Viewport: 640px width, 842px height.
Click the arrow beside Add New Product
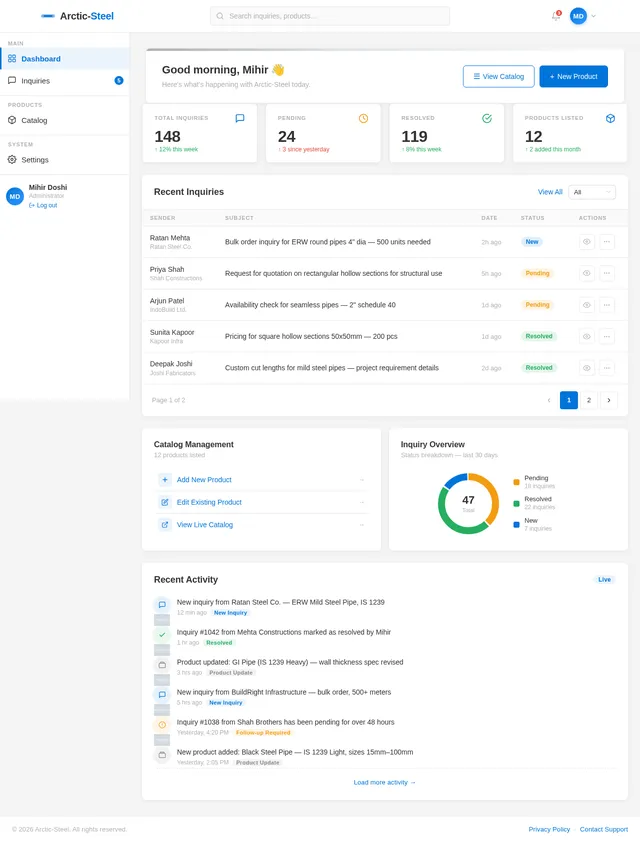tap(362, 480)
